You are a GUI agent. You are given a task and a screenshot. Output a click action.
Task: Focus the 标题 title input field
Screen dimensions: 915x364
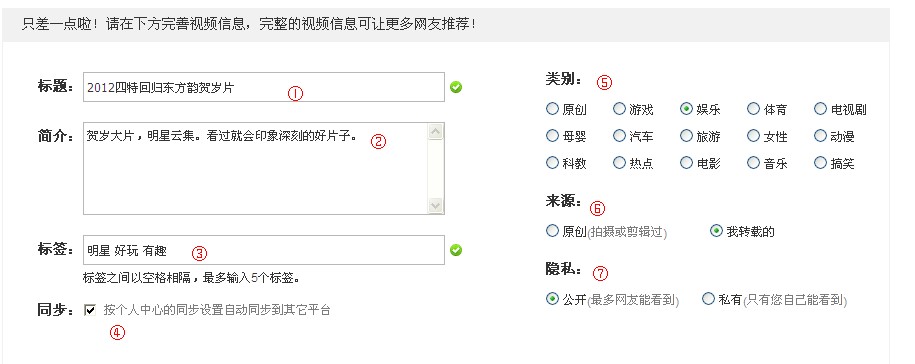[264, 87]
